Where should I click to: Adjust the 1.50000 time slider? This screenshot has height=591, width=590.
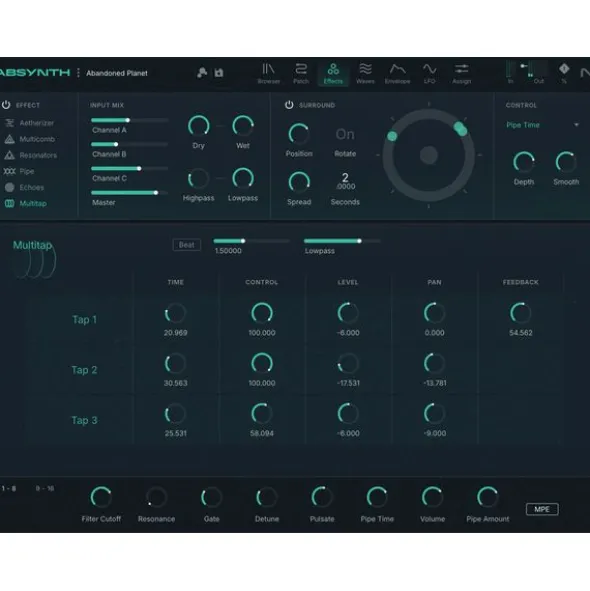251,241
